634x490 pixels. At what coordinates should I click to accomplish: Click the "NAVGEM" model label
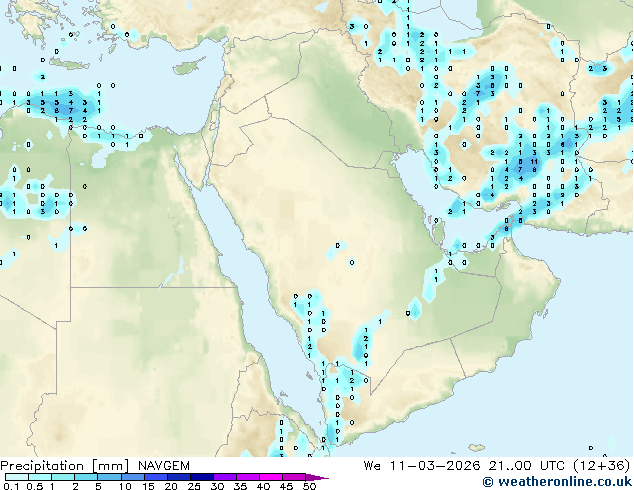coord(164,466)
